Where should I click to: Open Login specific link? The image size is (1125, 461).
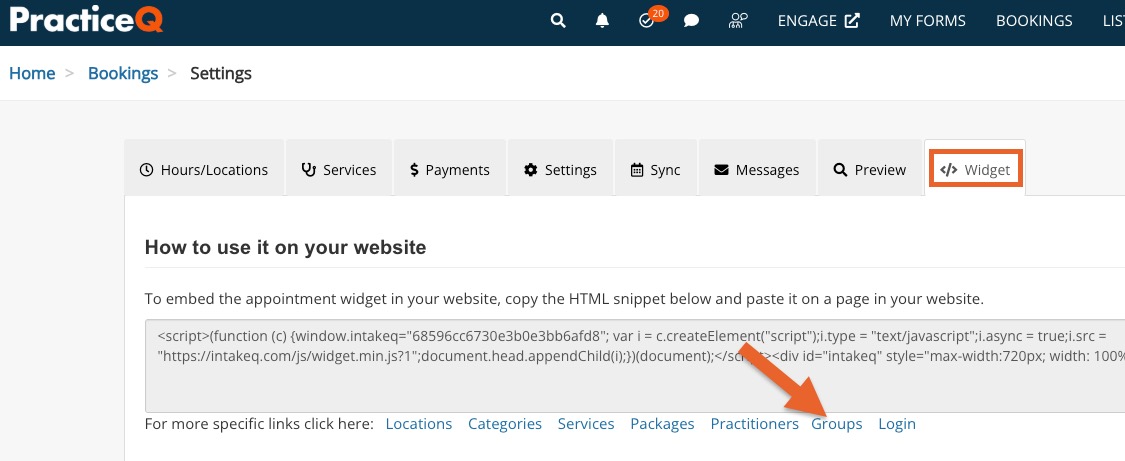pos(897,424)
